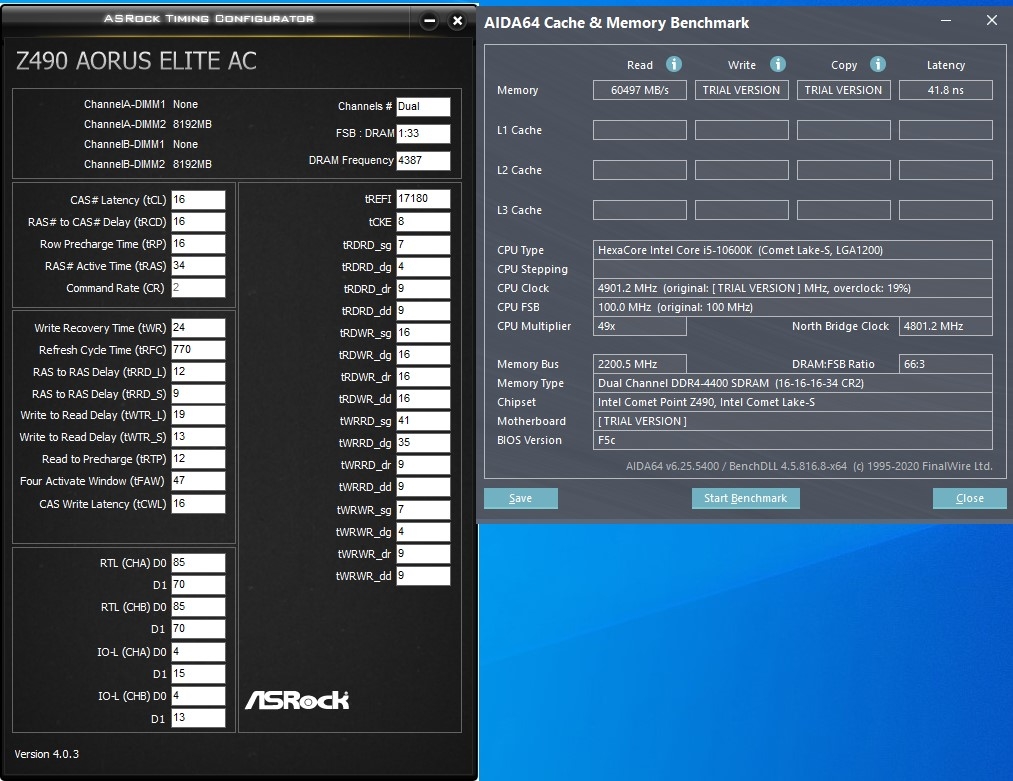Click the Memory Copy TRIAL VERSION box
This screenshot has width=1013, height=781.
[x=844, y=90]
